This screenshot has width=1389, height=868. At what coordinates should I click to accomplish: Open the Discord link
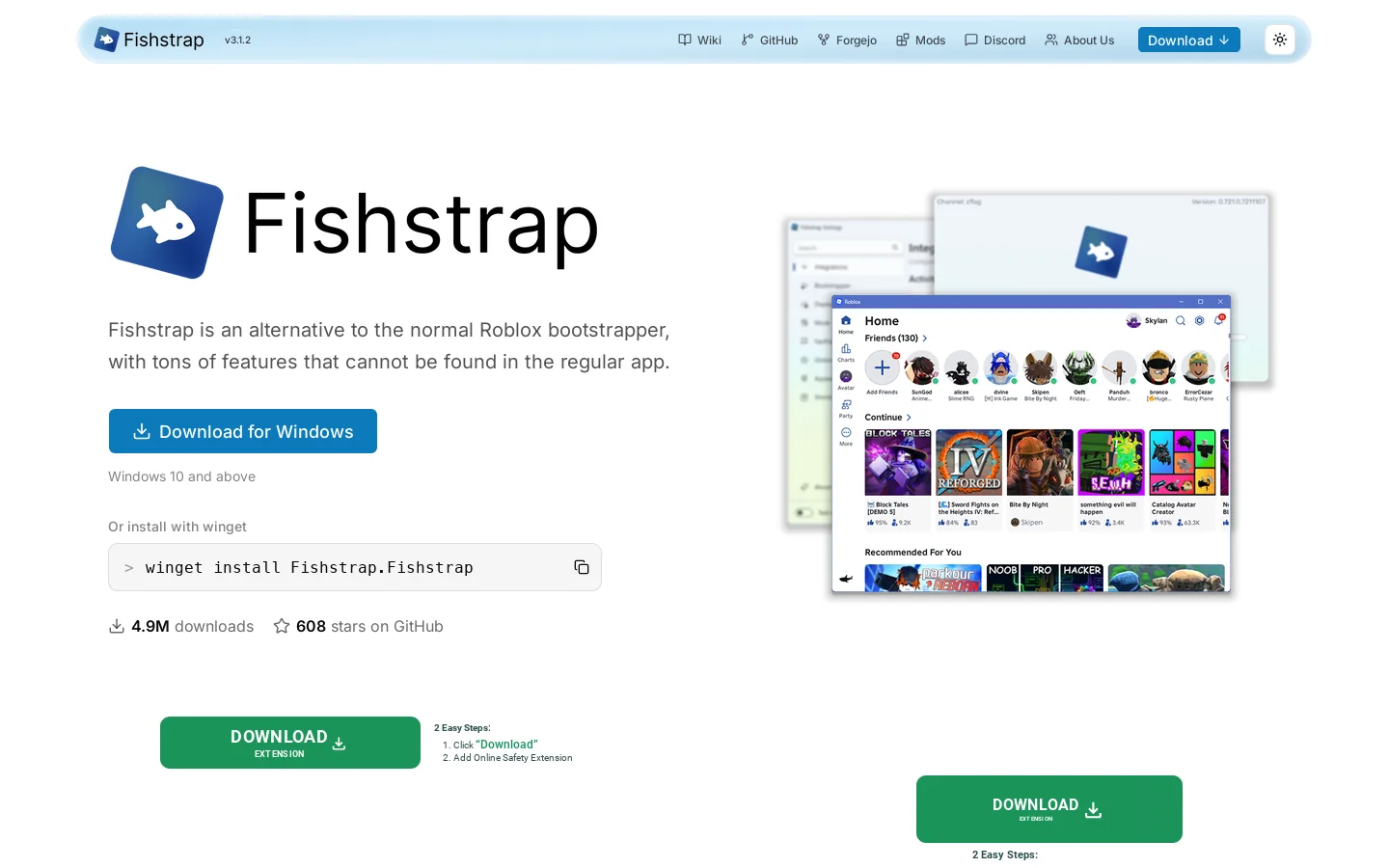(x=995, y=40)
